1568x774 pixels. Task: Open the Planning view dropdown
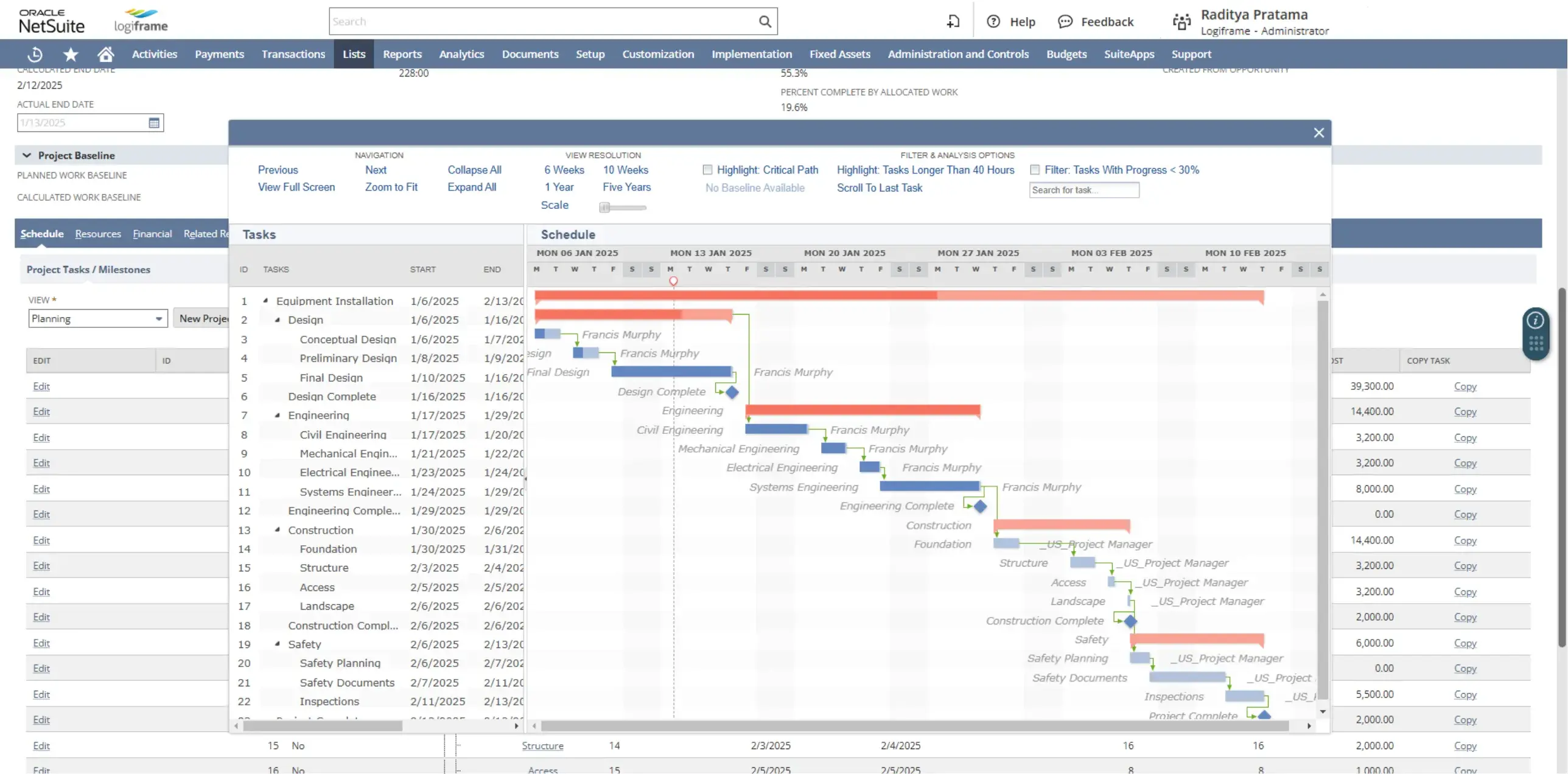(x=159, y=318)
